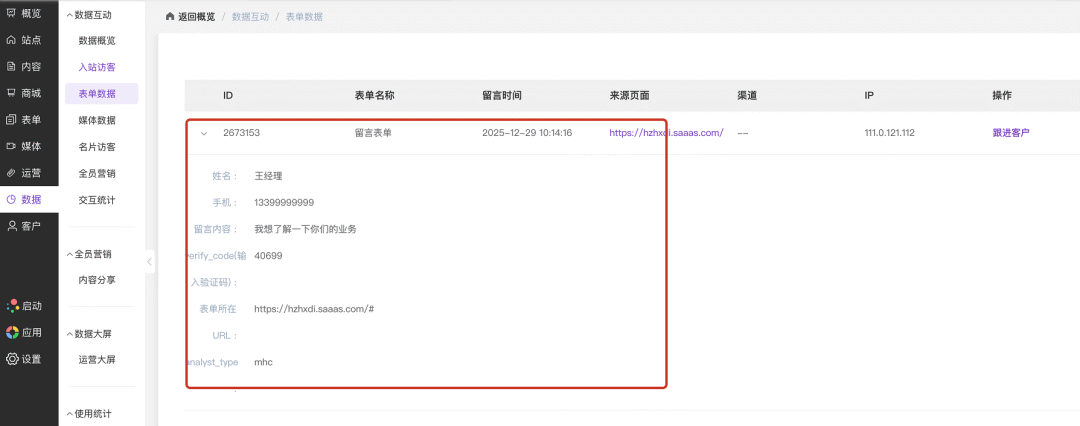Click the 跟进客户 action link
The width and height of the screenshot is (1080, 426).
pos(1010,133)
